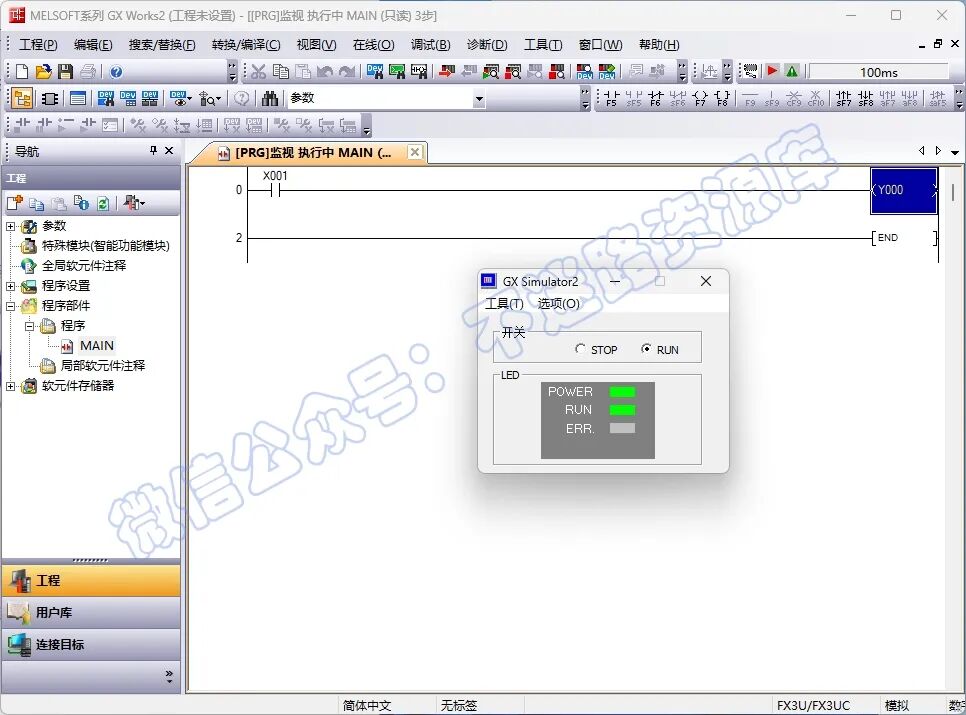
Task: Click the 100ms scan time field
Action: (879, 72)
